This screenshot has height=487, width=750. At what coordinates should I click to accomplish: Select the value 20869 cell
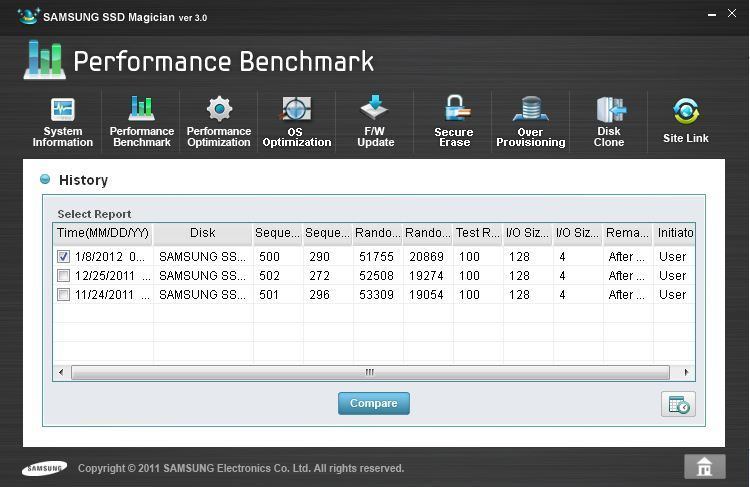[426, 257]
